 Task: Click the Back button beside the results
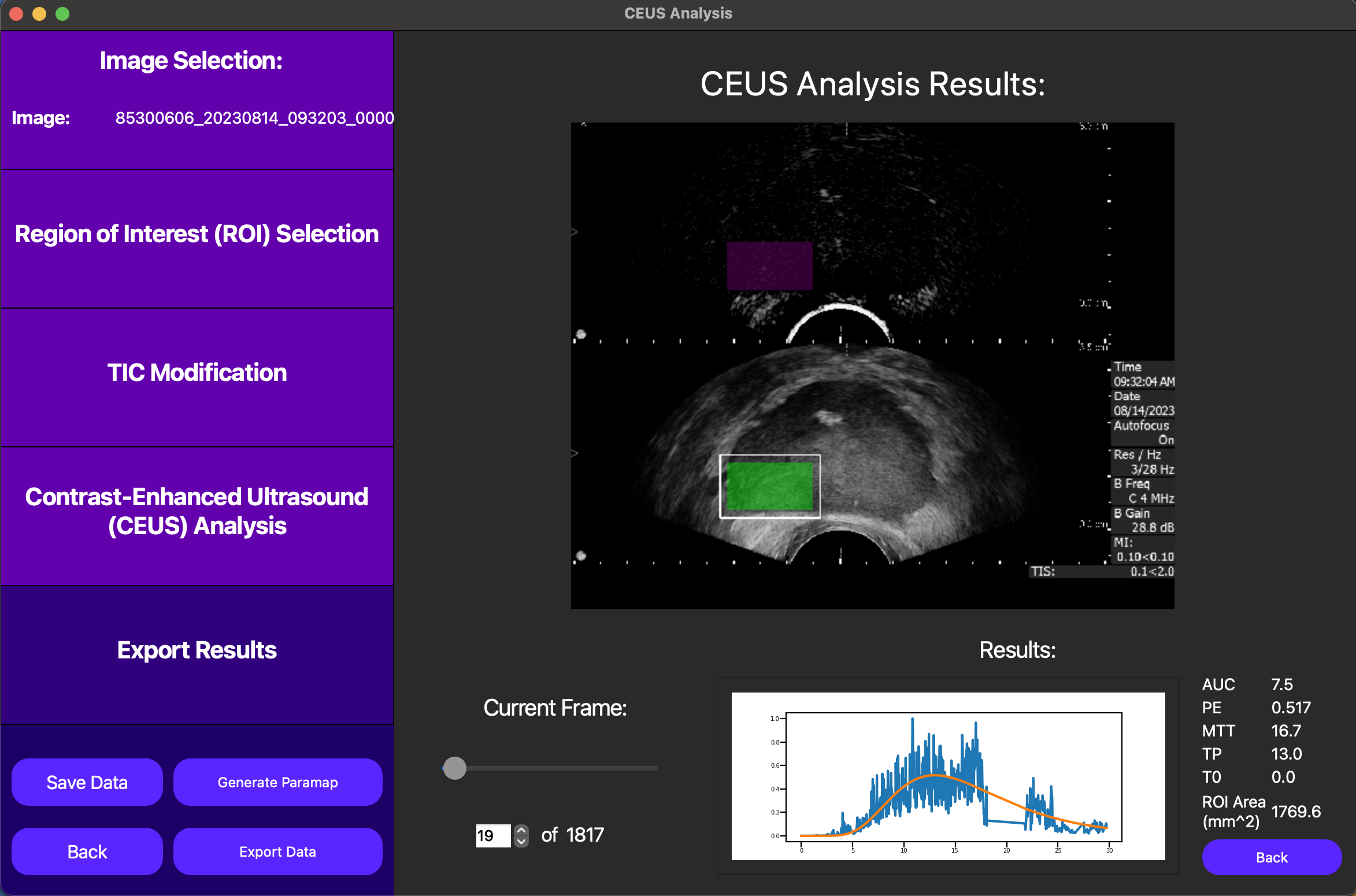pyautogui.click(x=1272, y=857)
